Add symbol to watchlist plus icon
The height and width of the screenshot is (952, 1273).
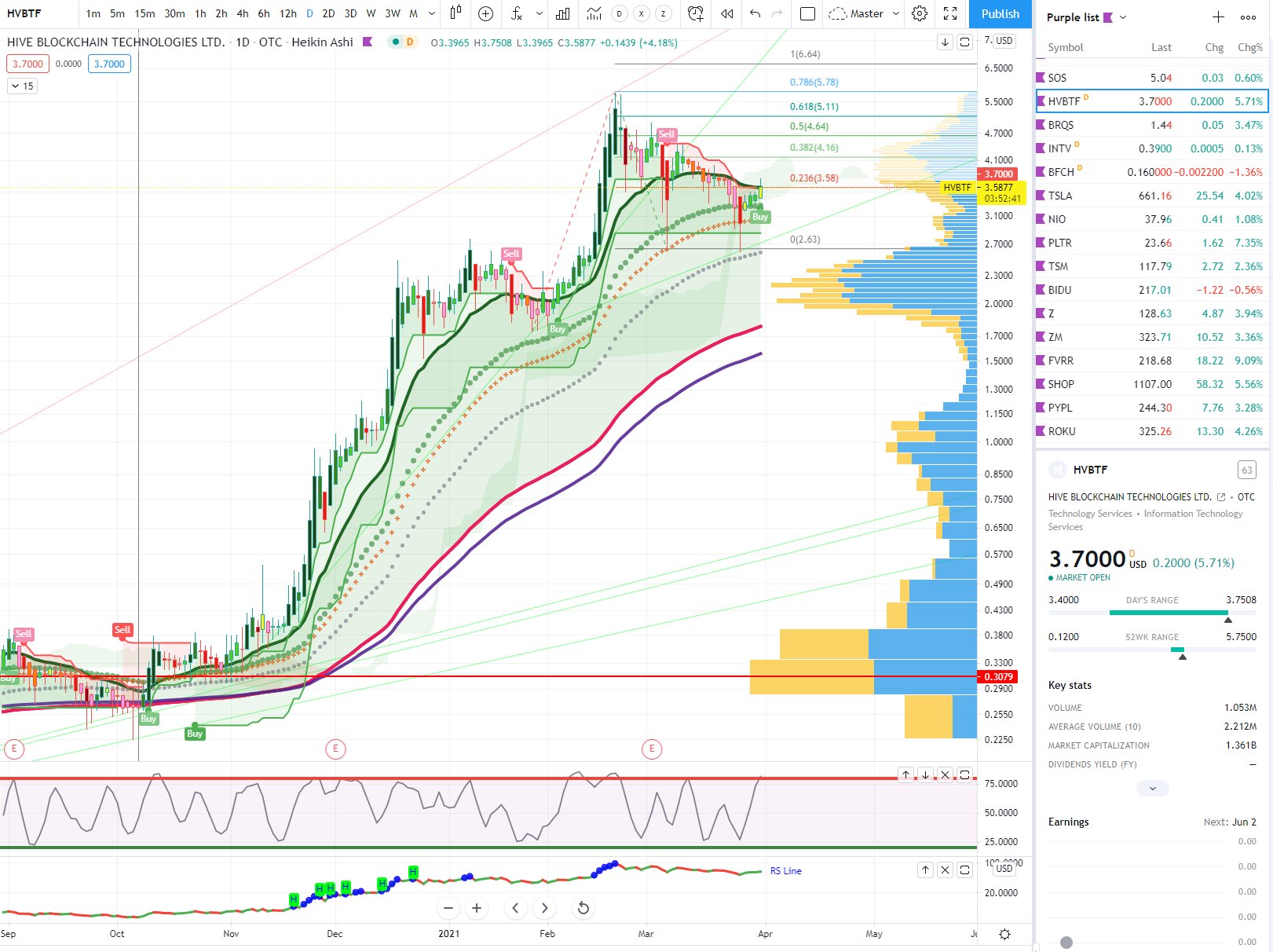tap(1218, 17)
